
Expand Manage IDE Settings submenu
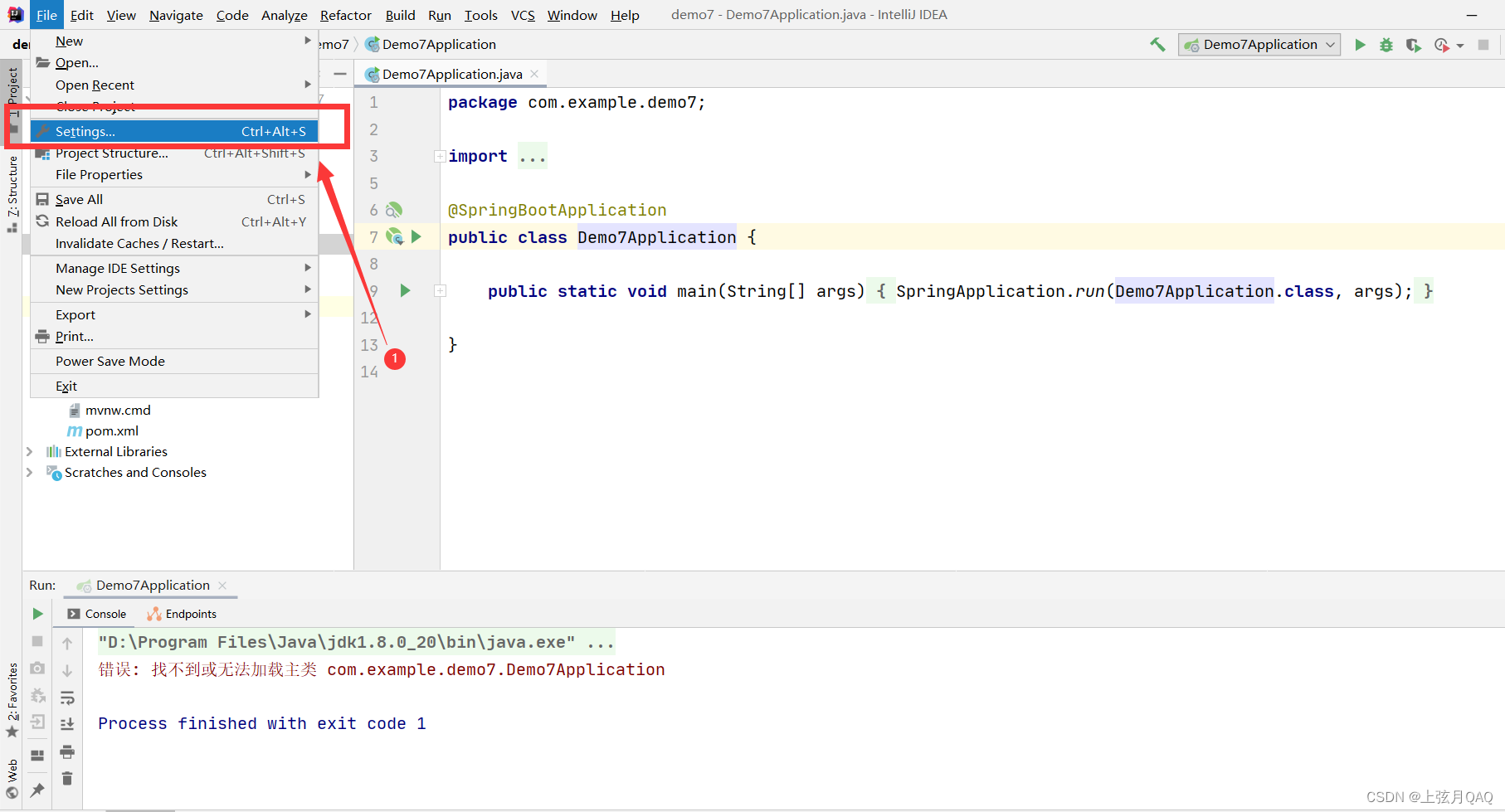point(174,268)
